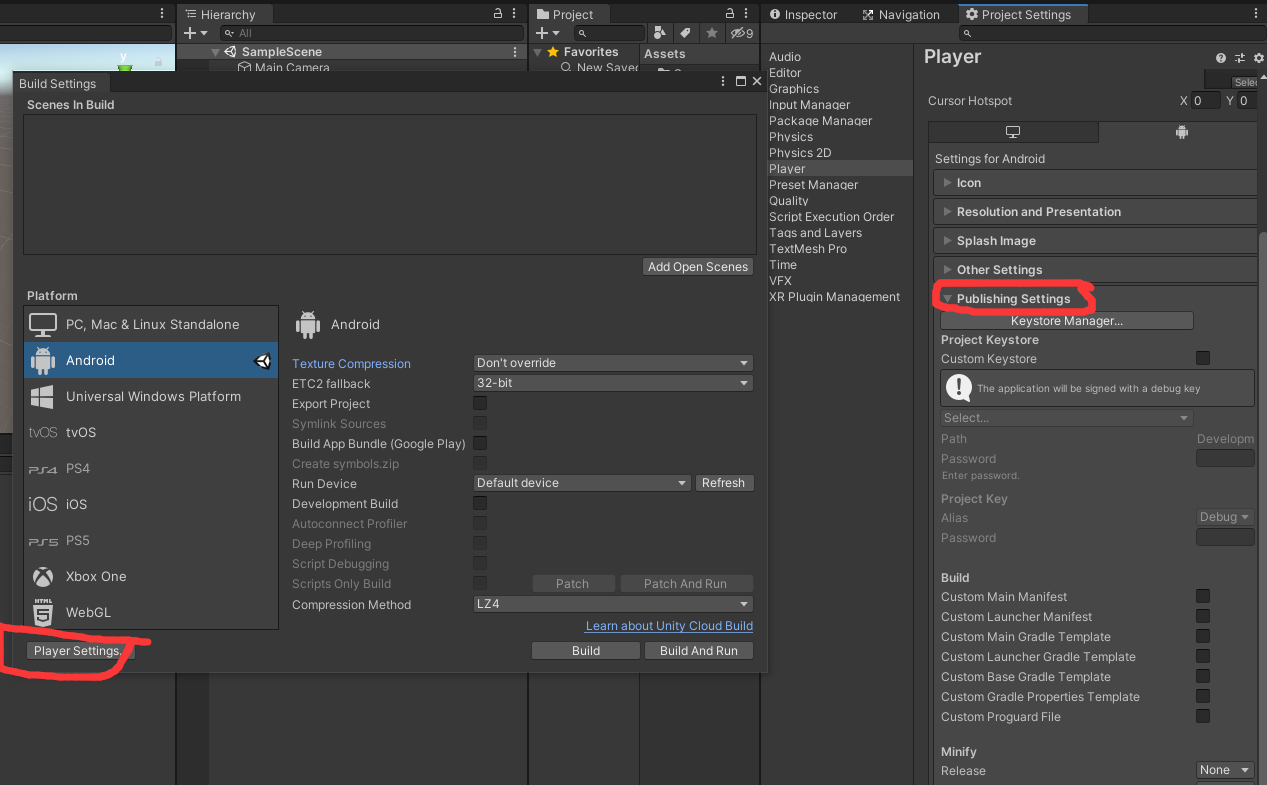Image resolution: width=1267 pixels, height=785 pixels.
Task: Select the PS5 platform
Action: click(x=151, y=541)
